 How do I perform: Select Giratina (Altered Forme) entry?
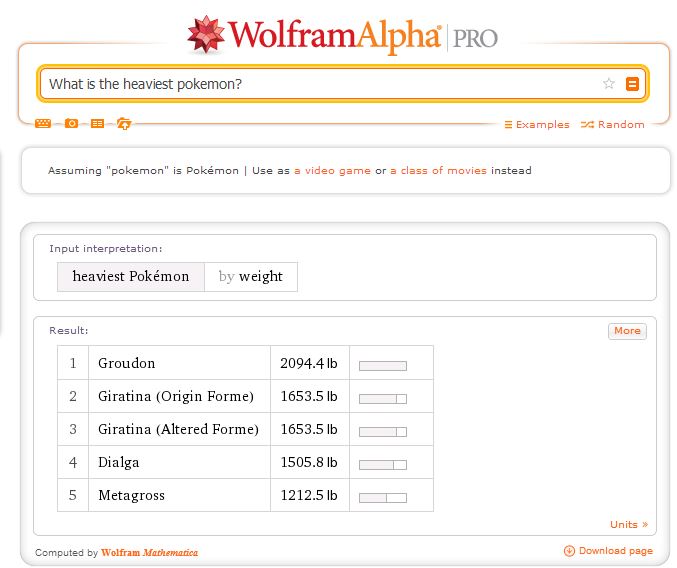pyautogui.click(x=178, y=429)
